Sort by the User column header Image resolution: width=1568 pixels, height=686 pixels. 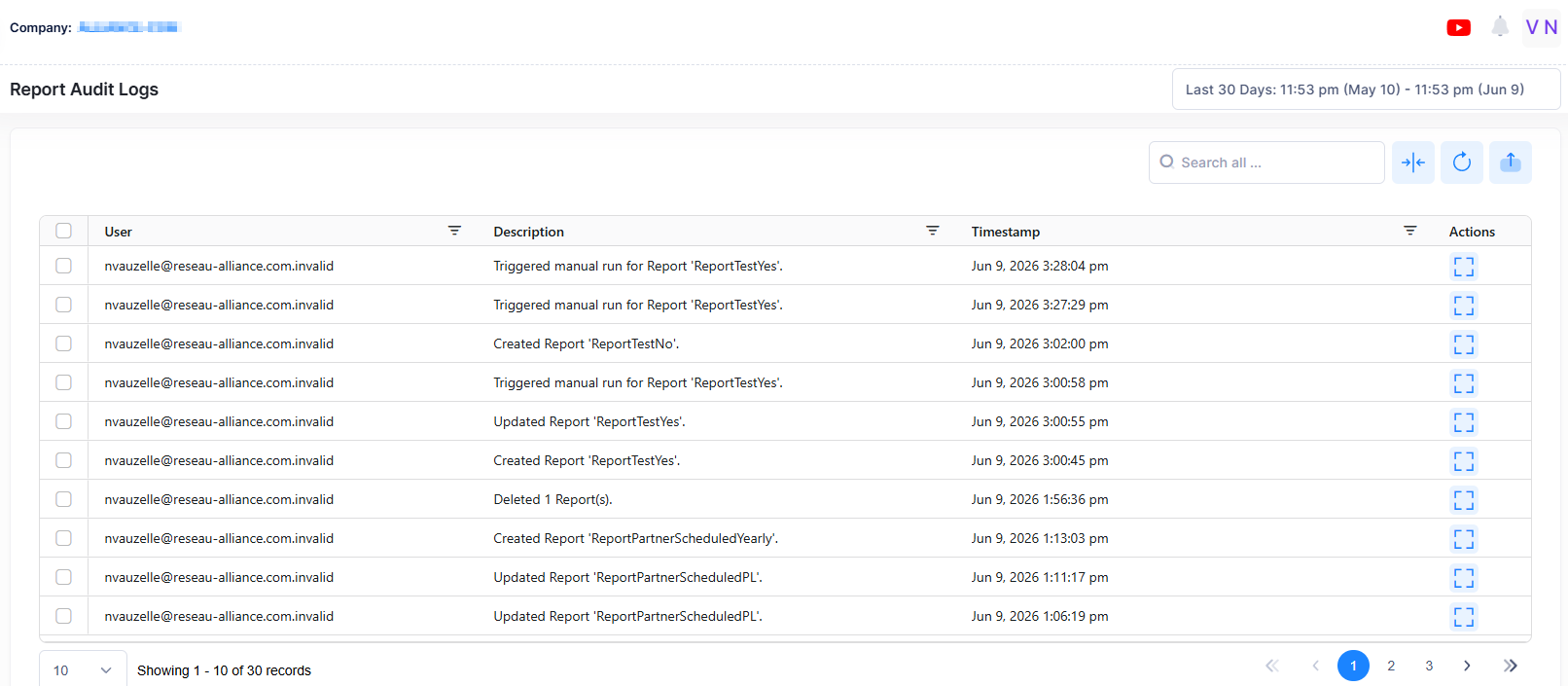[x=119, y=232]
